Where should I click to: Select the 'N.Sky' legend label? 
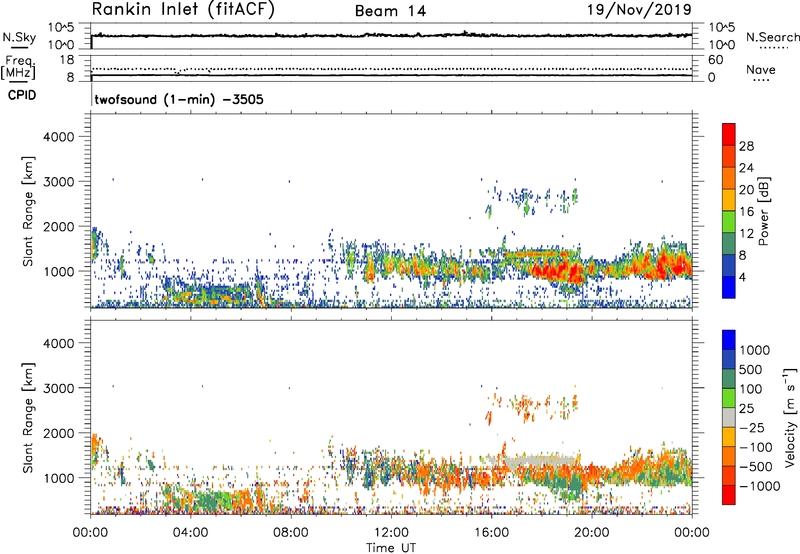pos(19,38)
